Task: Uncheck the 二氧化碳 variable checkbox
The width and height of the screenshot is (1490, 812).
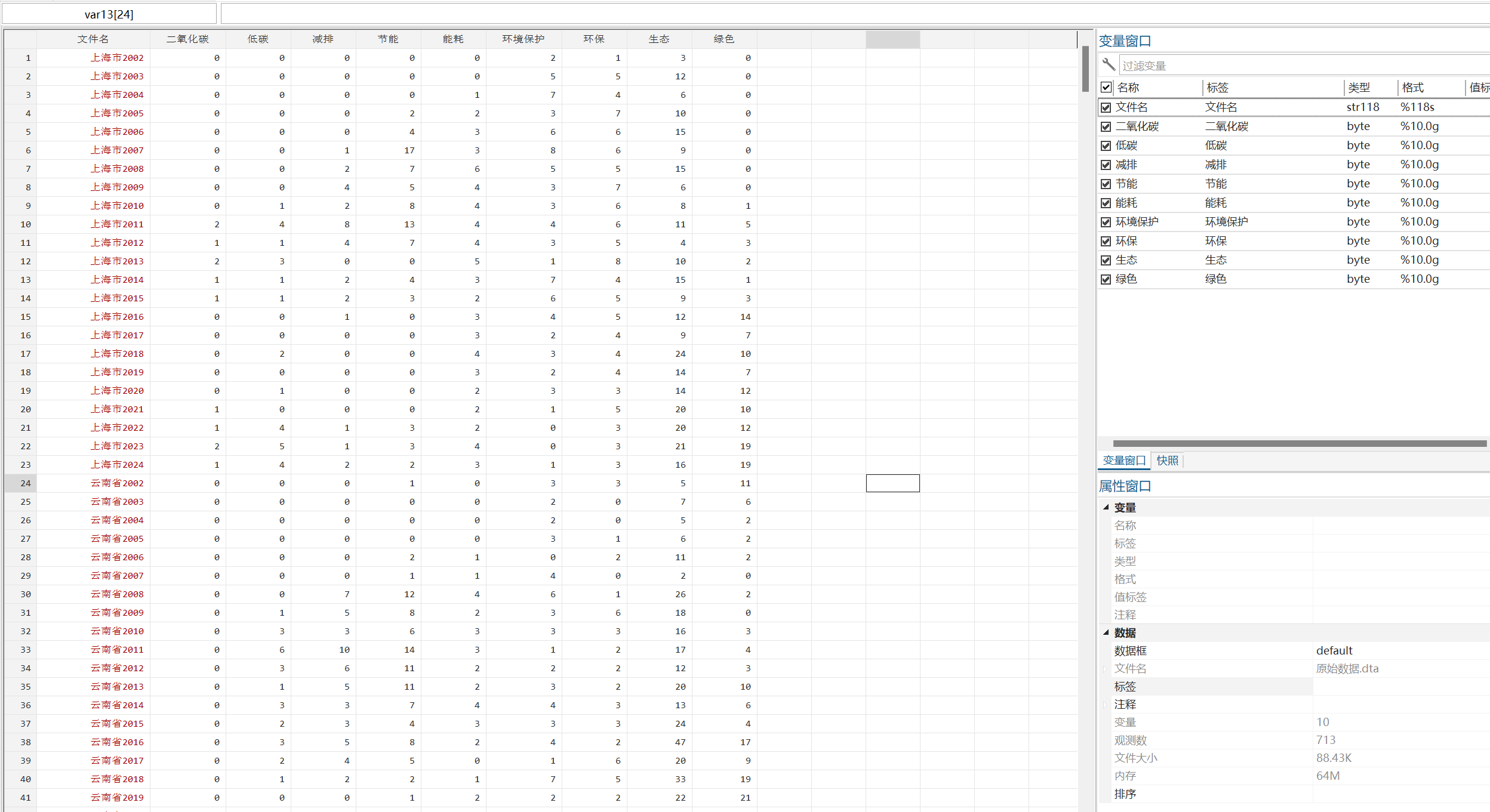Action: point(1106,126)
